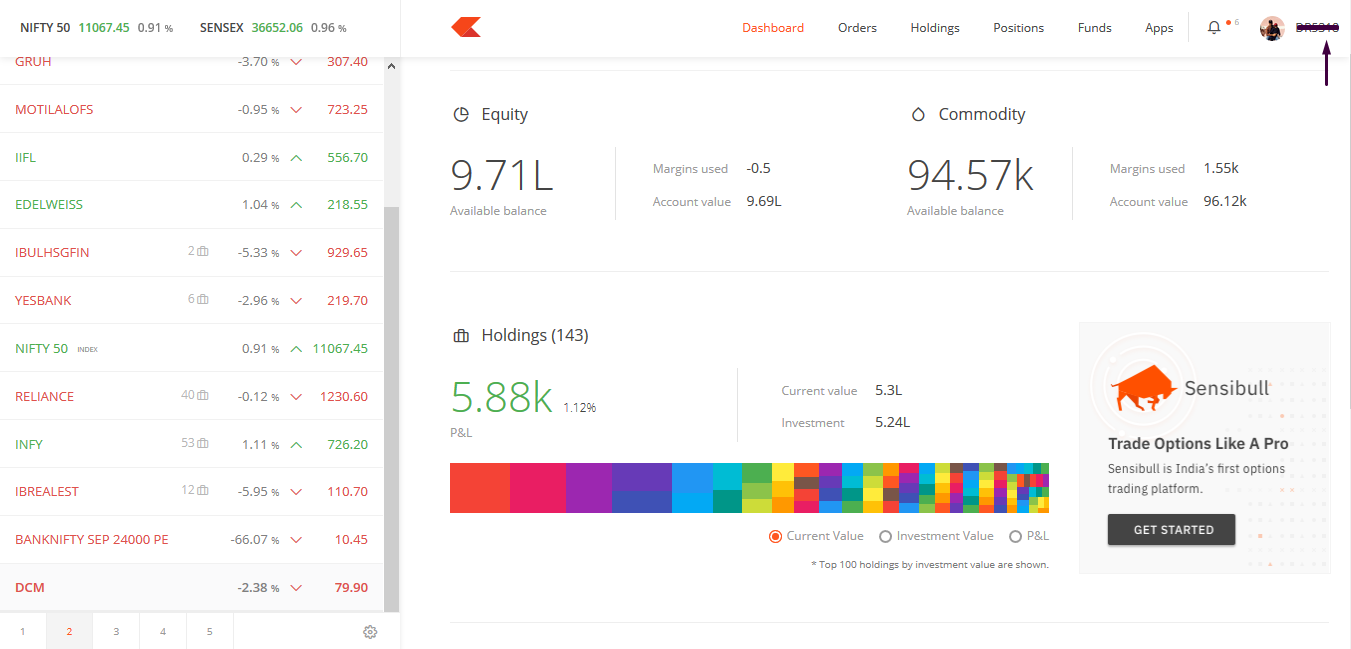Click the Kite logo icon
The height and width of the screenshot is (649, 1351).
coord(466,28)
